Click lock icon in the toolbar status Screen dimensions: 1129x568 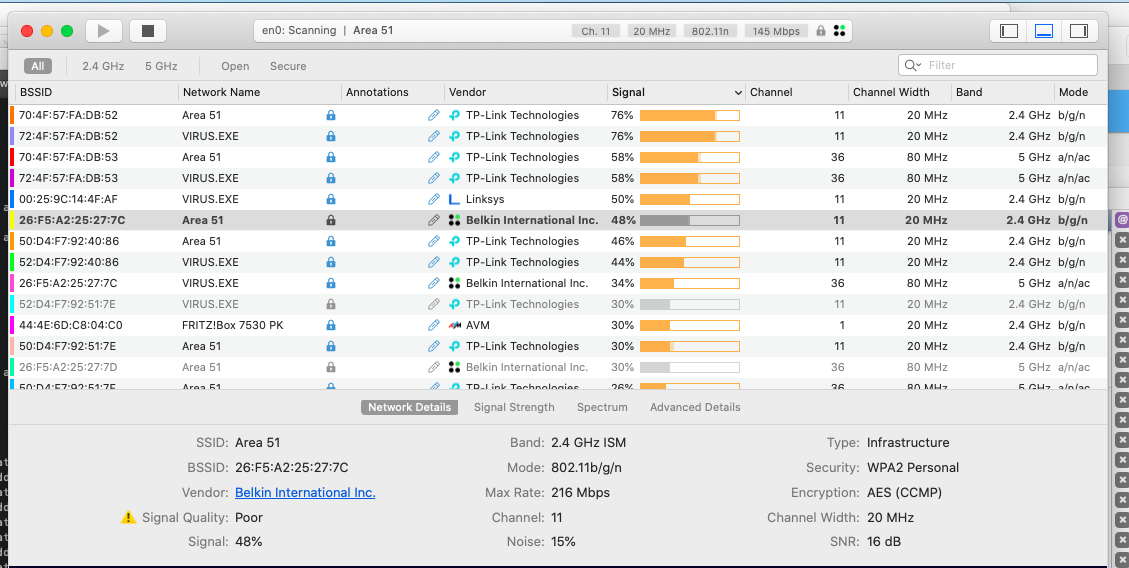coord(821,31)
